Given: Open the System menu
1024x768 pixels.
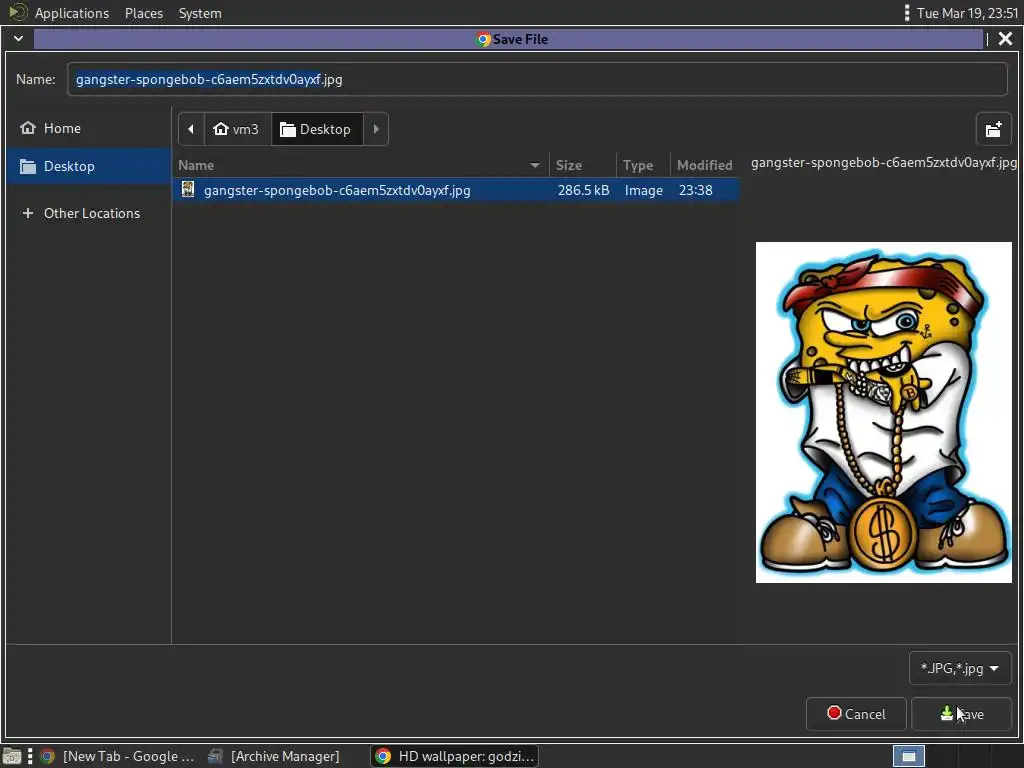Looking at the screenshot, I should 200,13.
